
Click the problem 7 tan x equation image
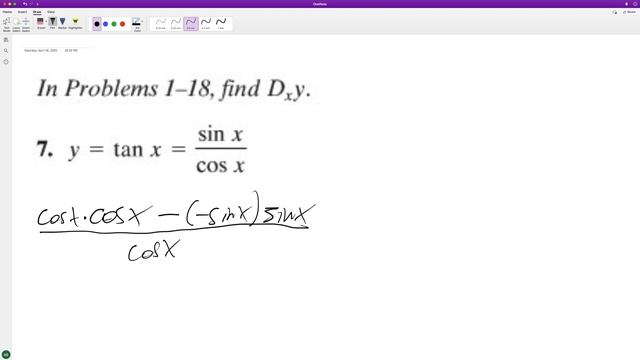tap(142, 149)
